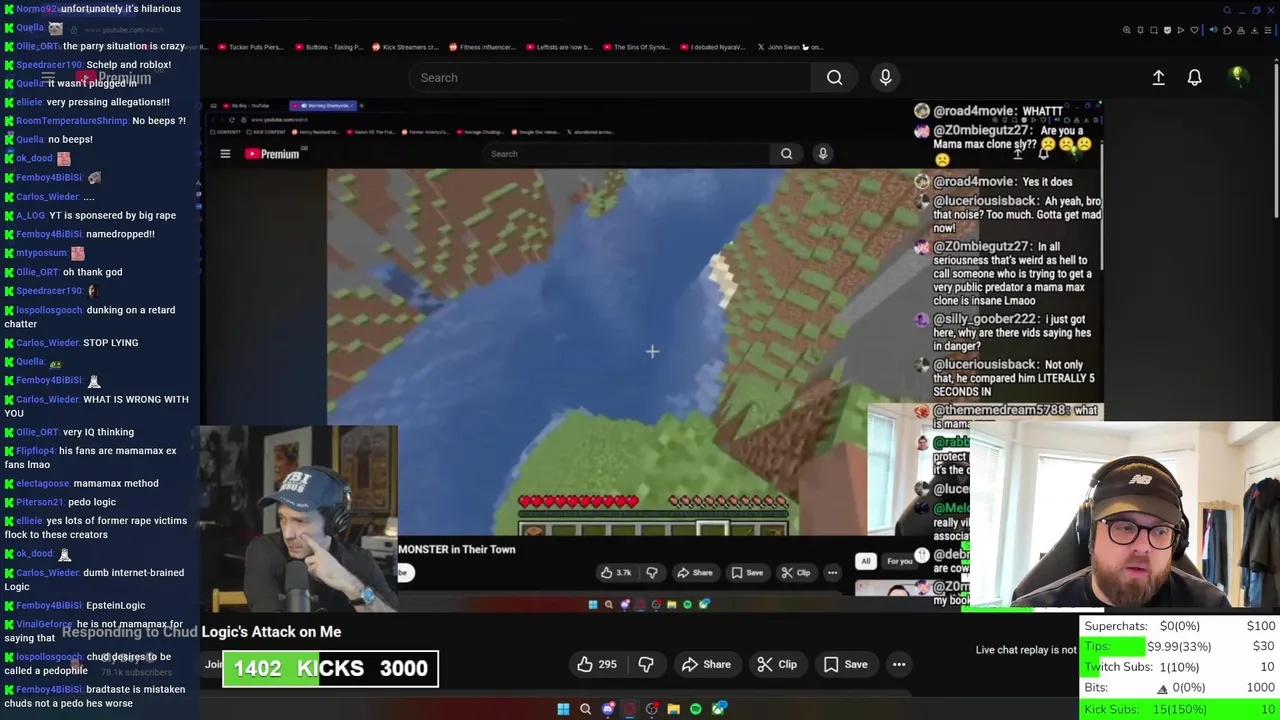Screen dimensions: 1280x720
Task: Open 'Tucker Puts Piers...' bookmark
Action: pos(250,47)
